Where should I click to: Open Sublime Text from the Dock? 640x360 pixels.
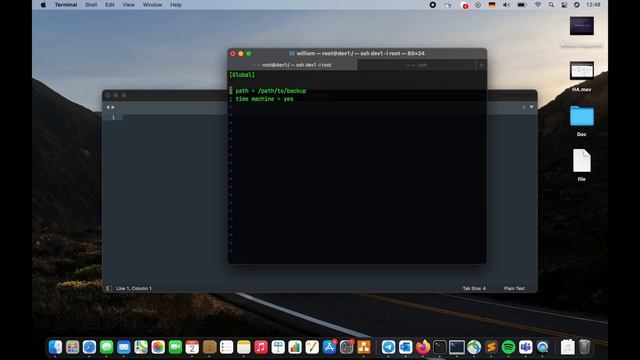[491, 347]
